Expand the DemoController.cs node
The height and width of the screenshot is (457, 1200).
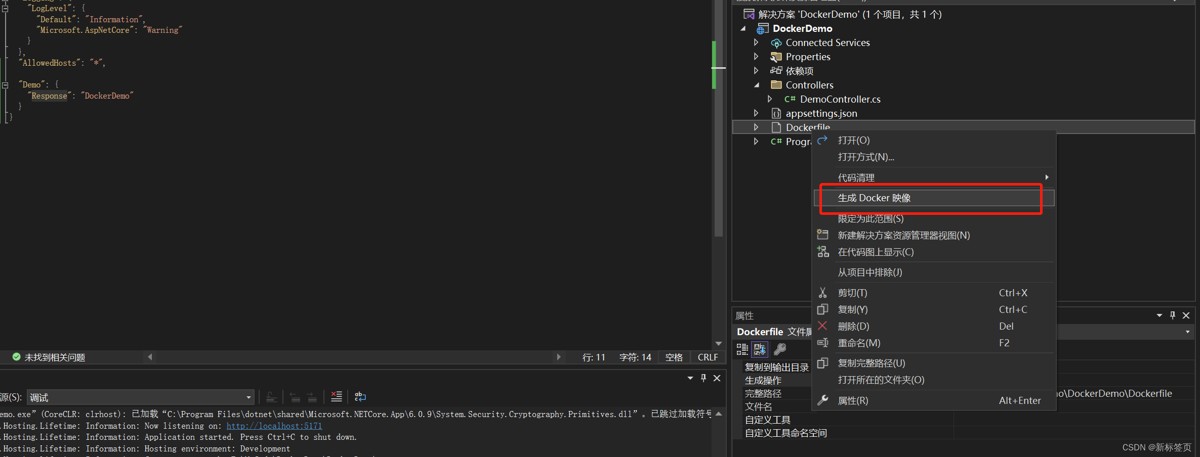pyautogui.click(x=770, y=99)
